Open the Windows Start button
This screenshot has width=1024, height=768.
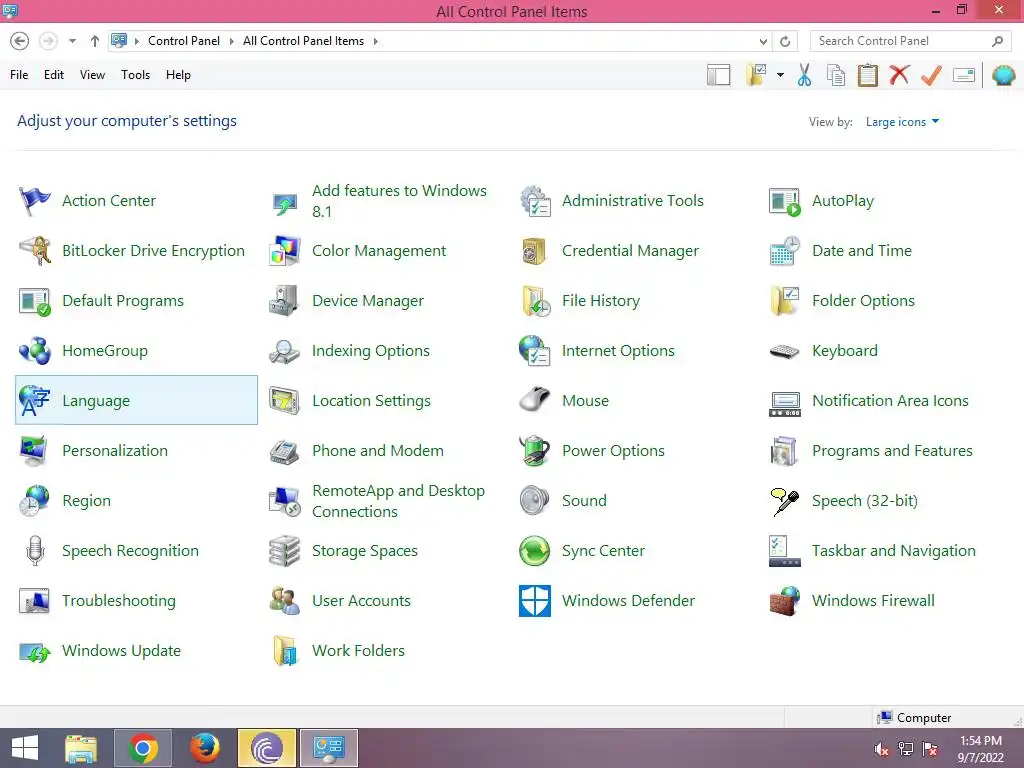pos(25,748)
